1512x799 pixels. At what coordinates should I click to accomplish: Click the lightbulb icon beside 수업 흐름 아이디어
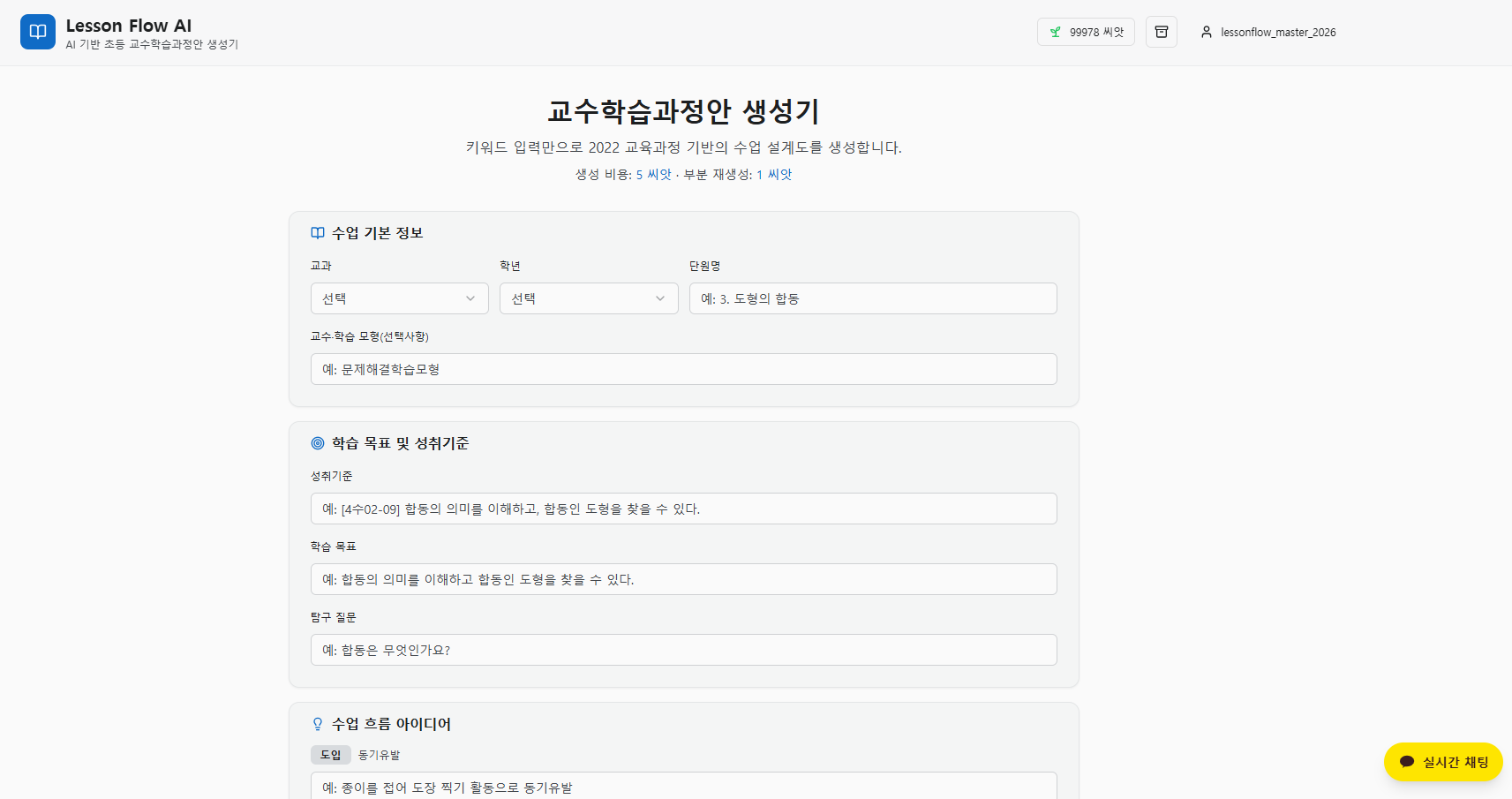pyautogui.click(x=318, y=723)
